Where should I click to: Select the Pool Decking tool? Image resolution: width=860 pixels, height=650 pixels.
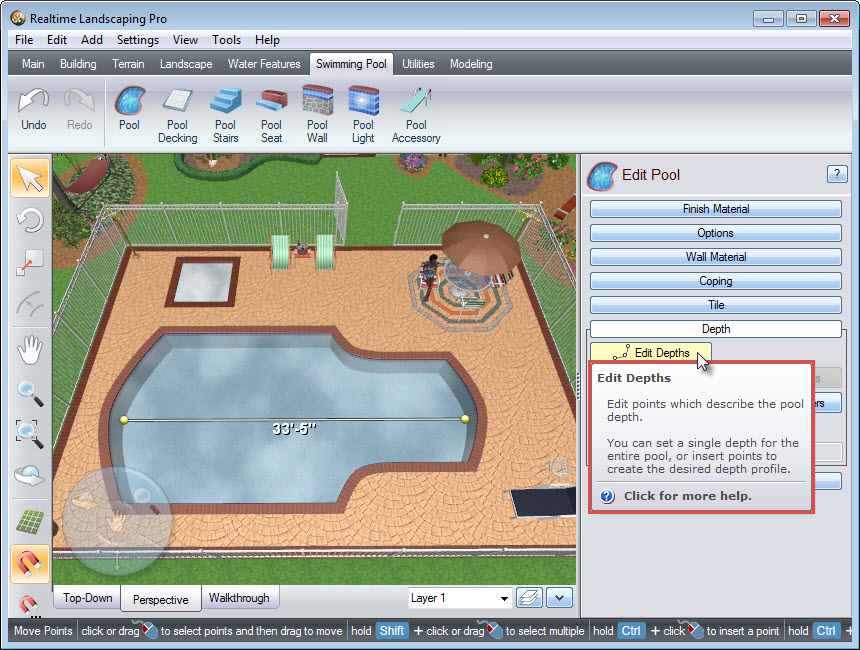click(x=177, y=115)
